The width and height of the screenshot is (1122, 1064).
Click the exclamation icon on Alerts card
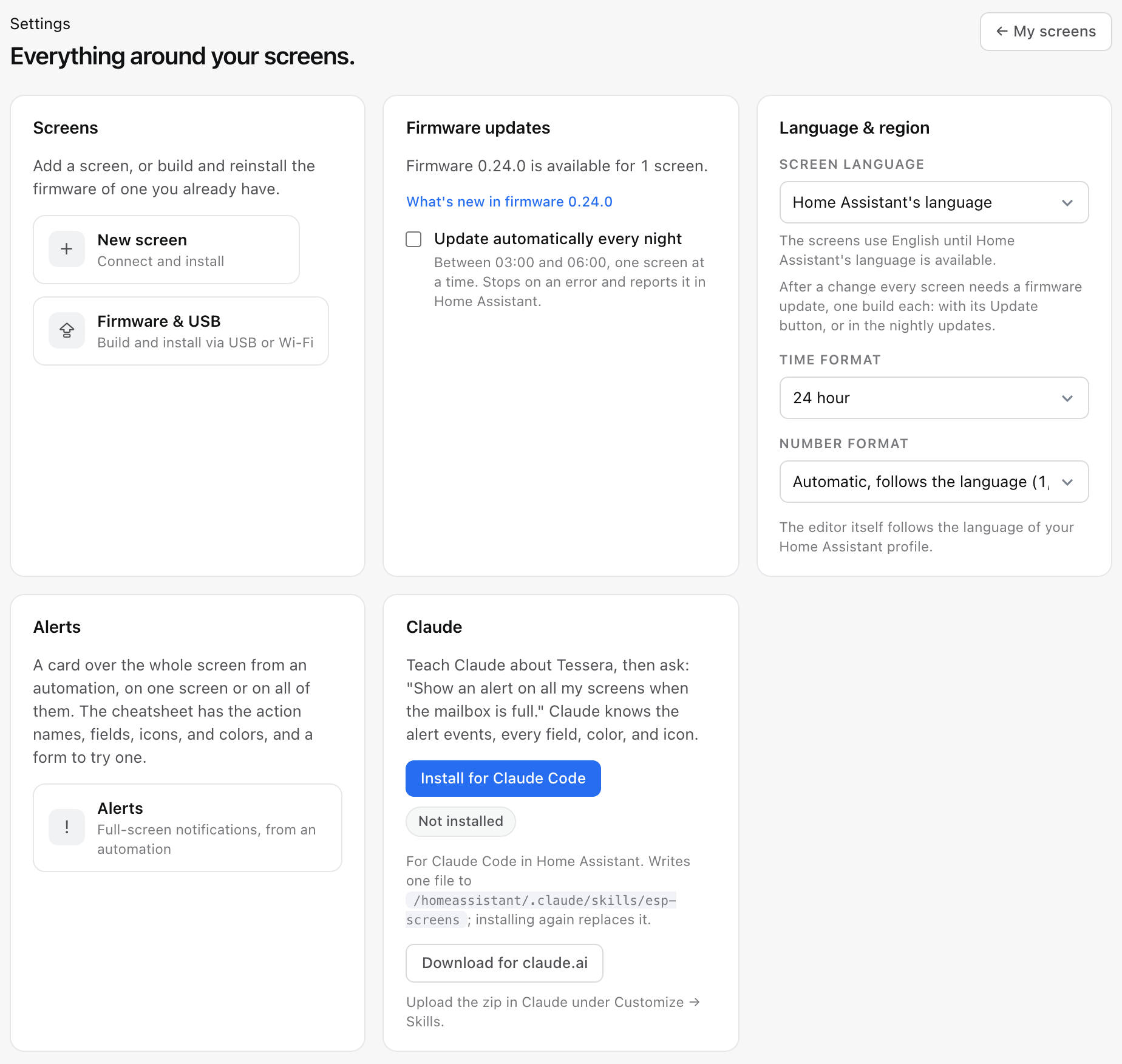point(67,827)
